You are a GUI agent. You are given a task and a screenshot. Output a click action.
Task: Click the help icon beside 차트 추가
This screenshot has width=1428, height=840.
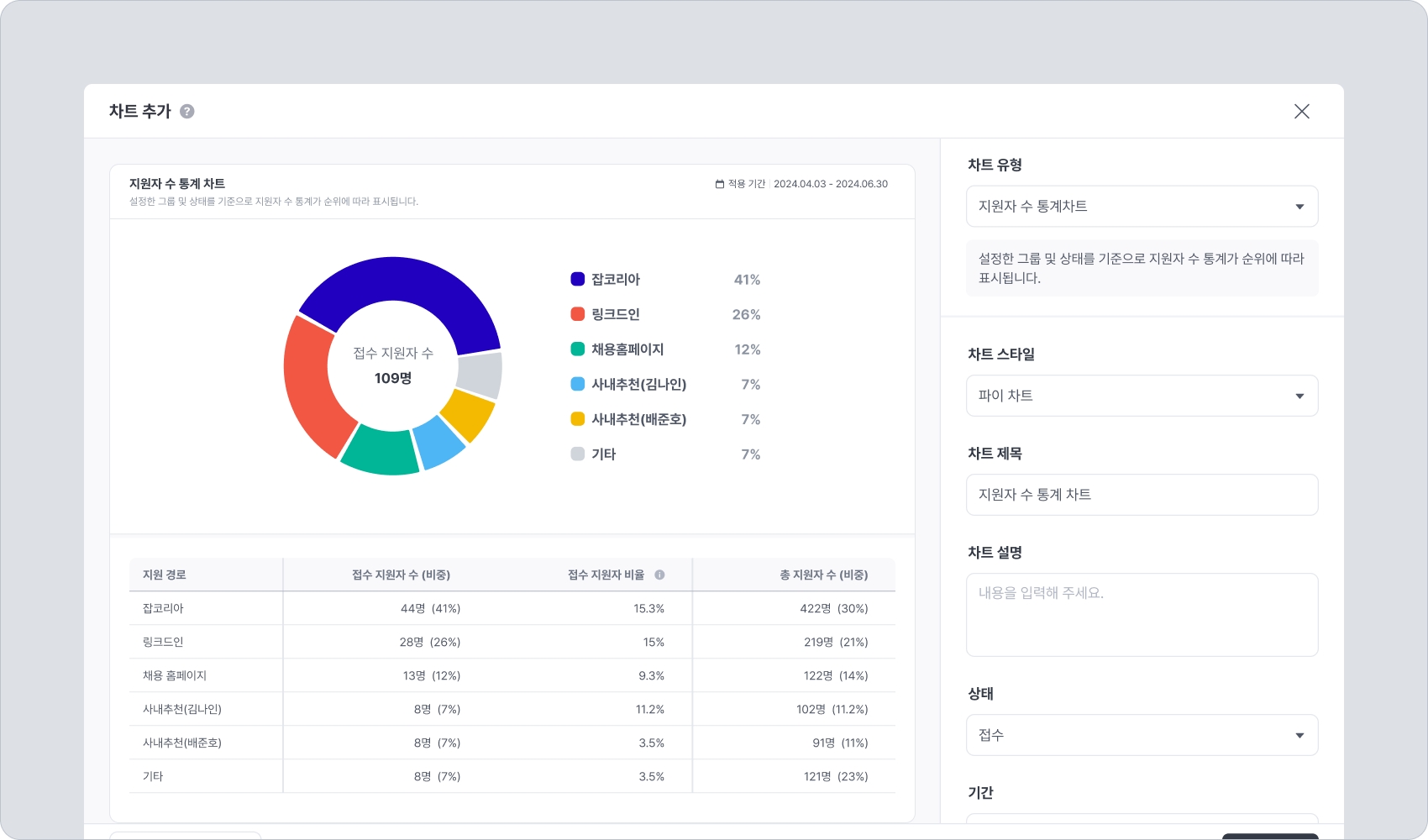tap(187, 112)
